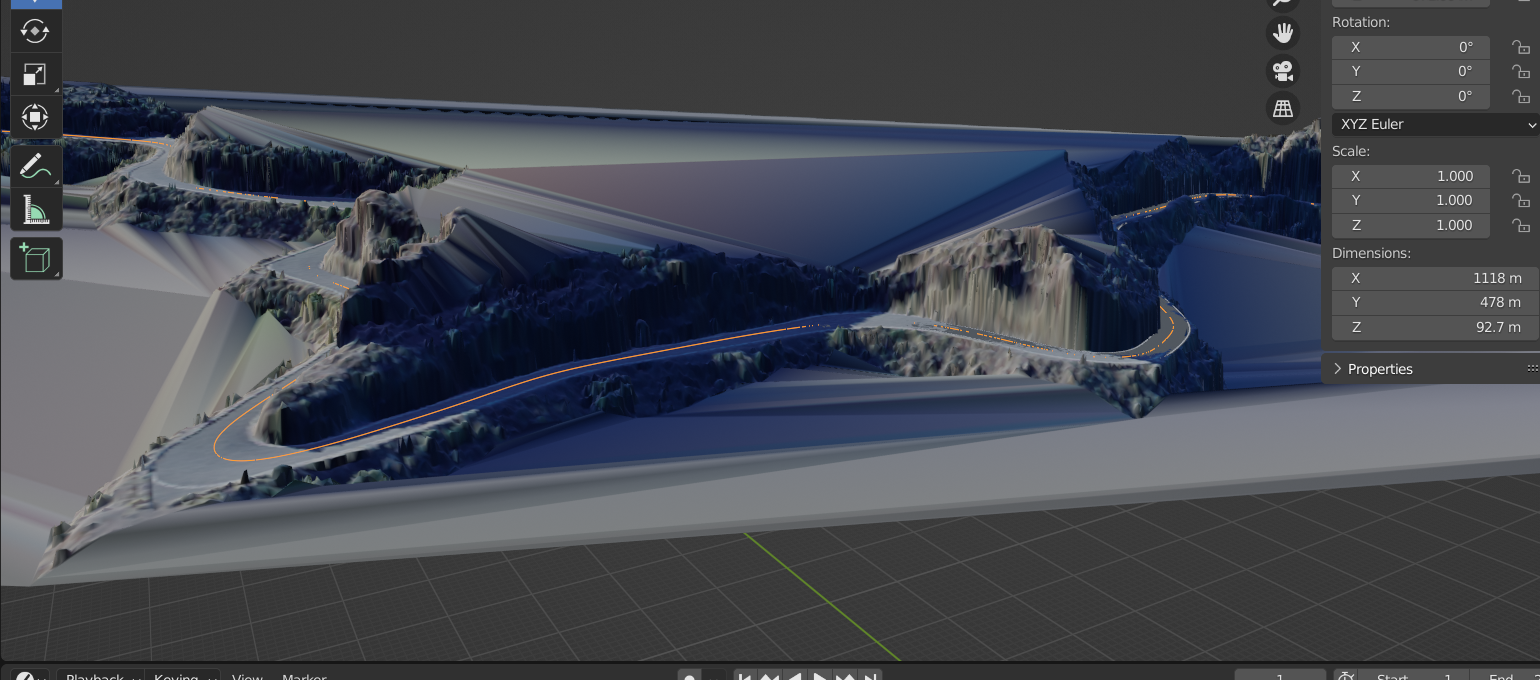Screen dimensions: 1540x680
Task: Jump to the next keyframe
Action: (844, 676)
